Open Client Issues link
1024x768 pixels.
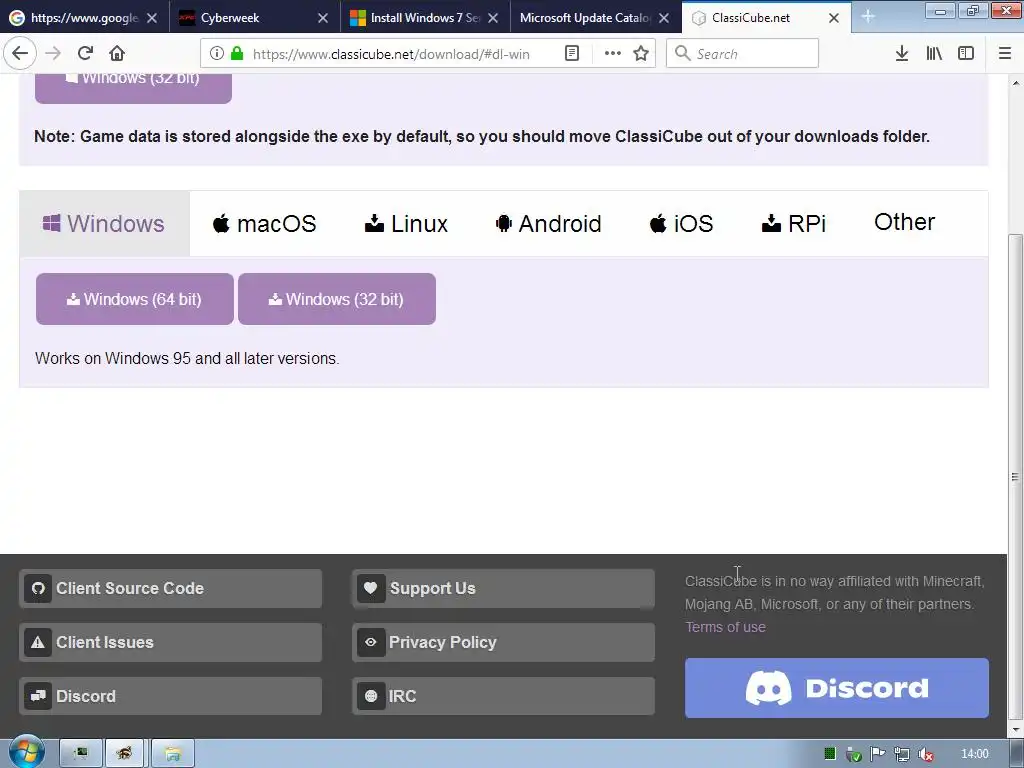click(170, 643)
